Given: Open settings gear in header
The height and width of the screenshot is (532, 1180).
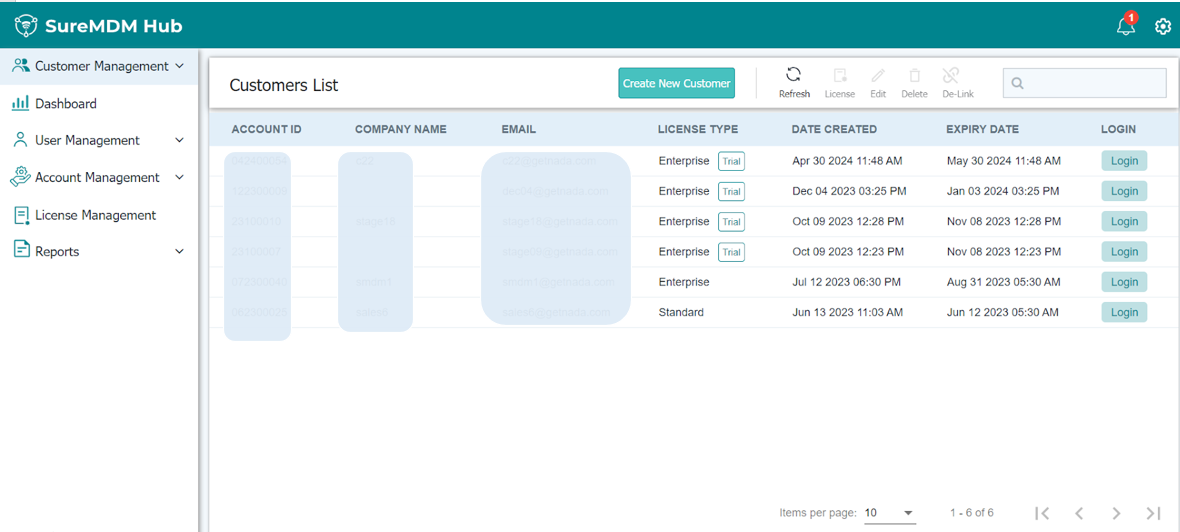Looking at the screenshot, I should 1163,27.
